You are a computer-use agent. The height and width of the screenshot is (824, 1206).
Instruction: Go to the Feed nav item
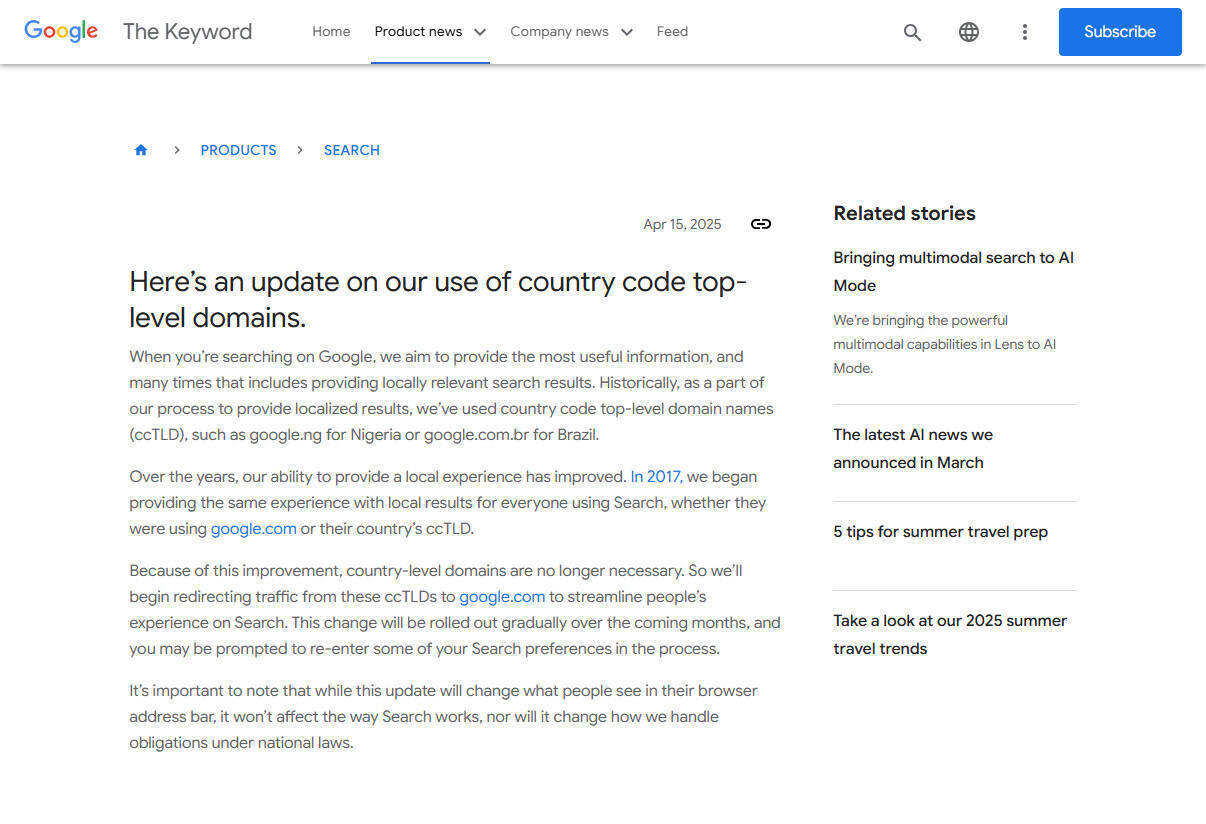[672, 32]
